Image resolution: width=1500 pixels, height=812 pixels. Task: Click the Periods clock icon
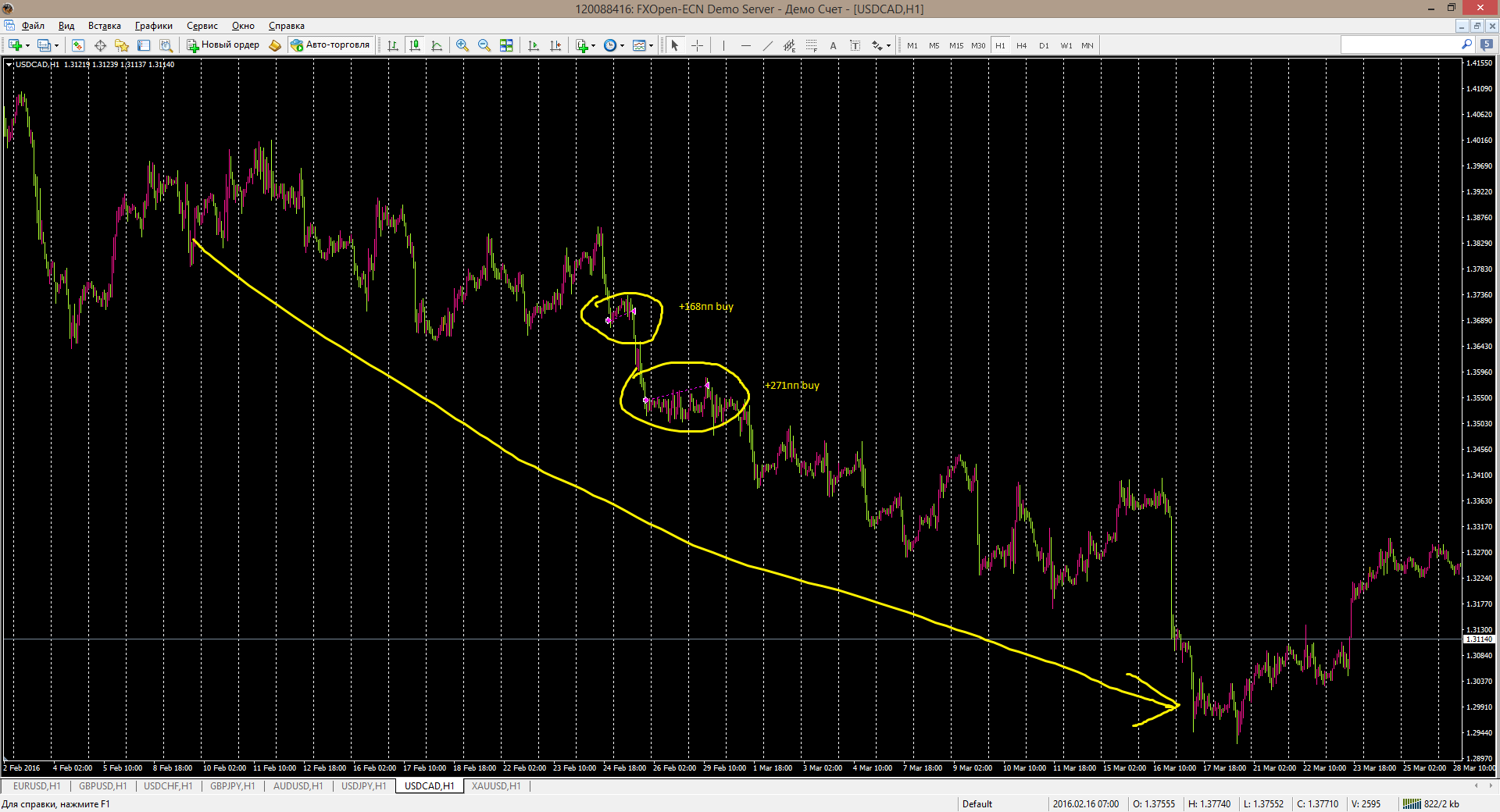coord(610,45)
